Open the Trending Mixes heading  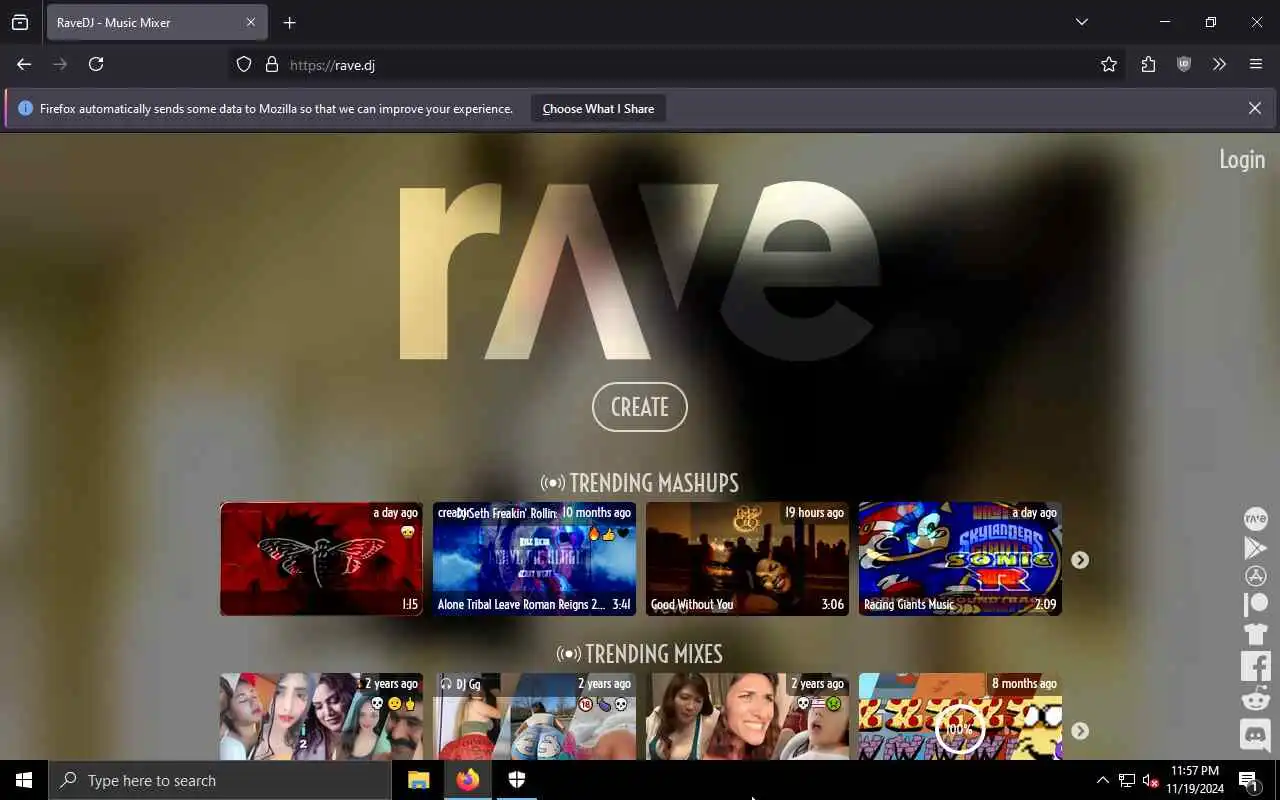(640, 654)
